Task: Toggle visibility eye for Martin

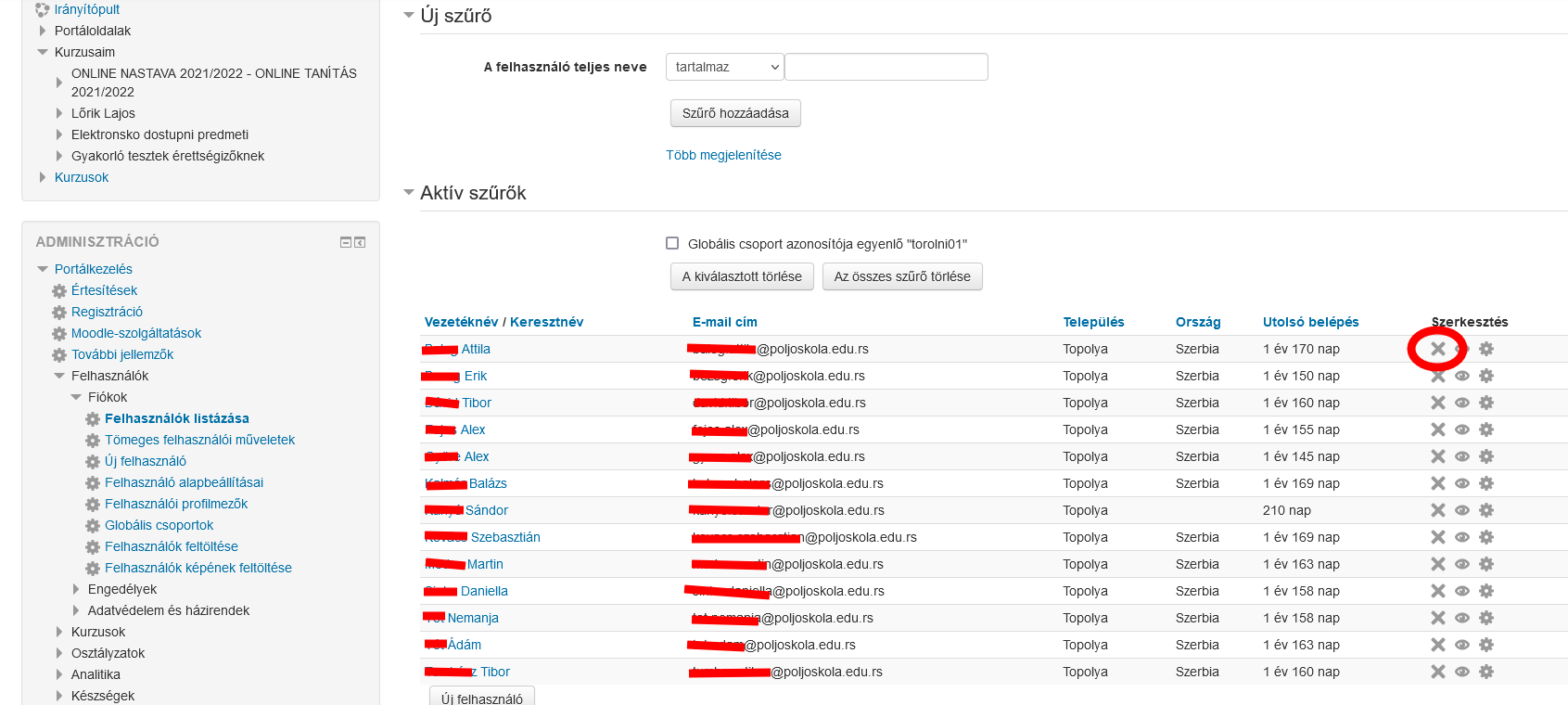Action: pos(1462,564)
